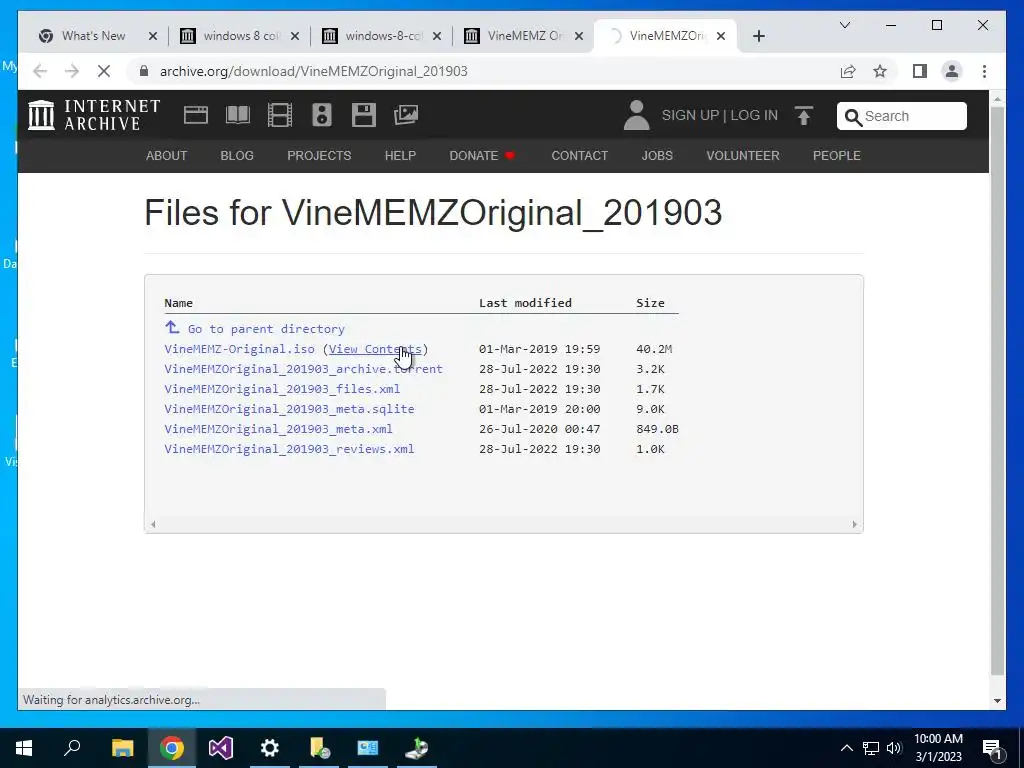1024x768 pixels.
Task: Click the page vertical scrollbar
Action: (x=997, y=392)
